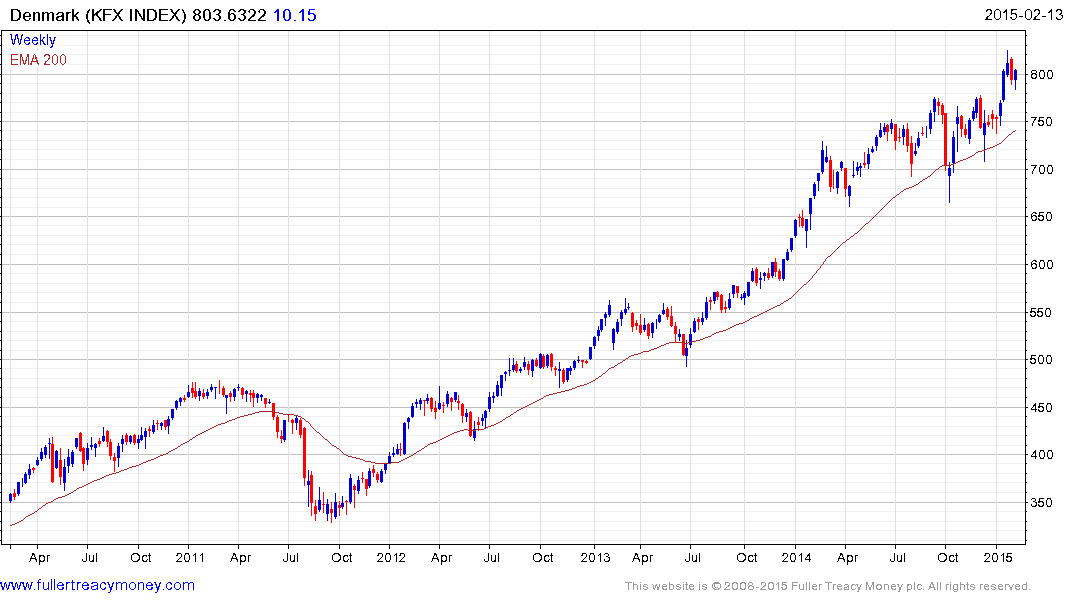Select the index value 803.6322

[229, 15]
